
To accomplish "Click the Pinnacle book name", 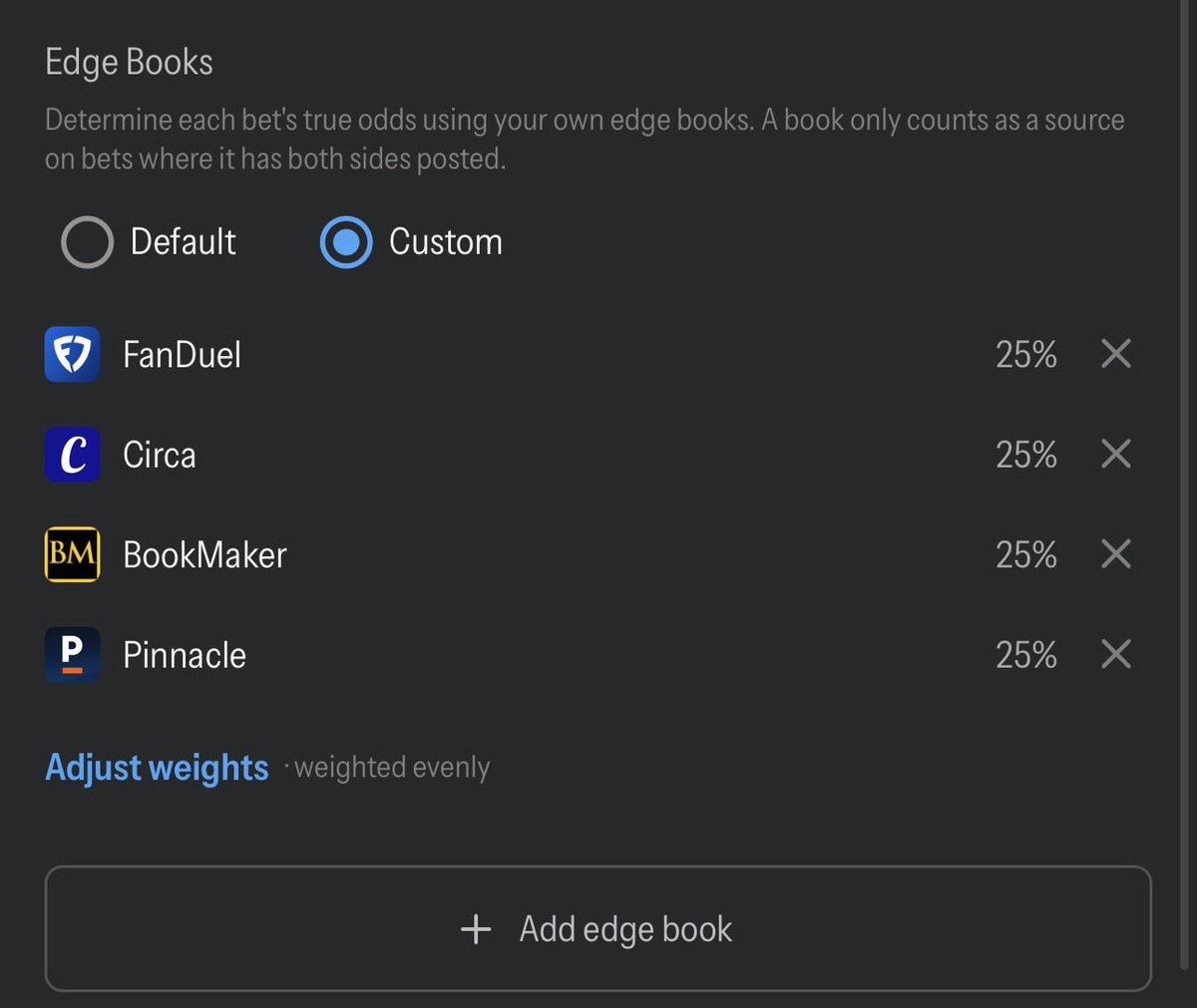I will pyautogui.click(x=185, y=655).
